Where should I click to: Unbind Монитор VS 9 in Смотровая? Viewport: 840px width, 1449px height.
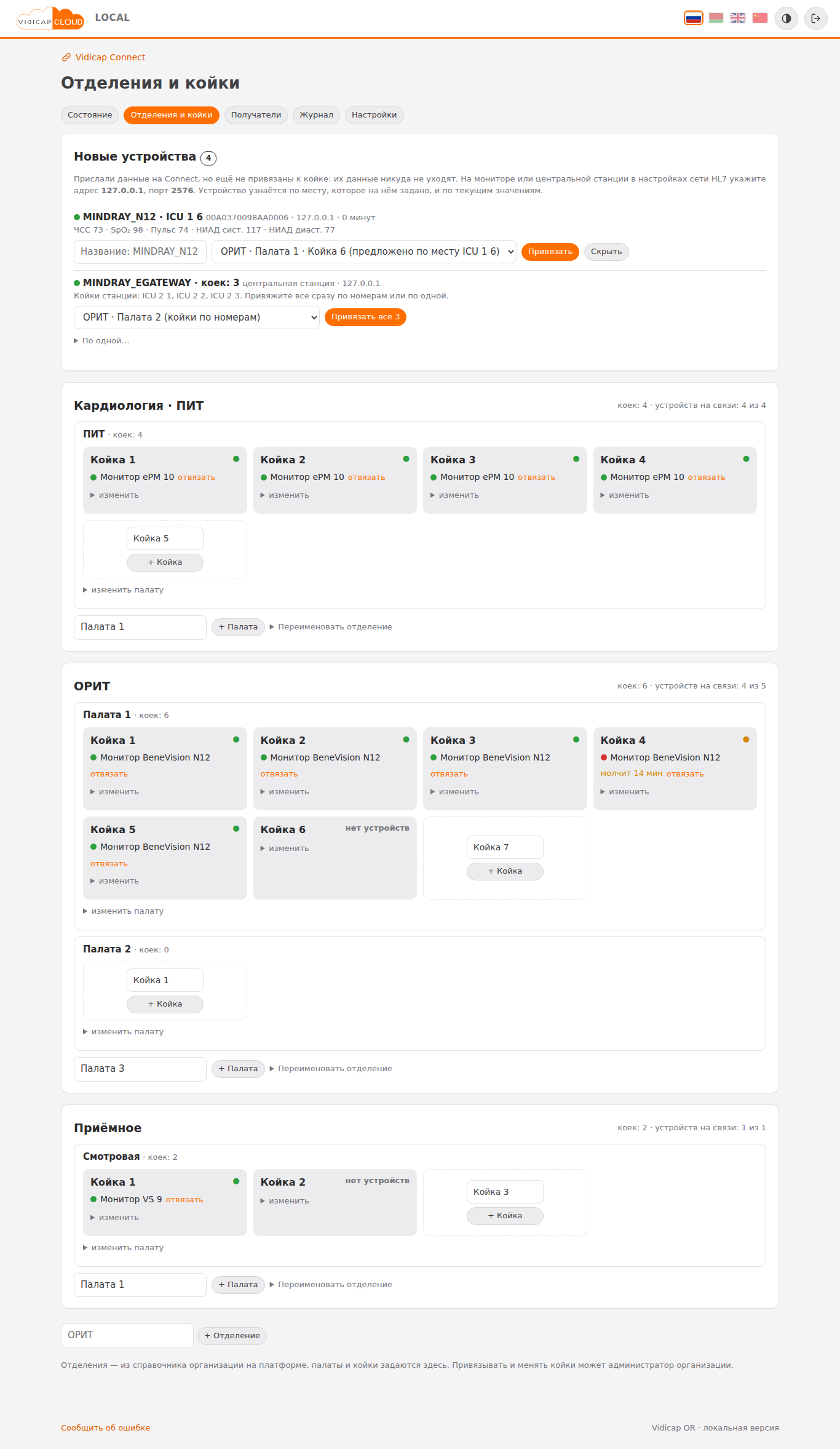click(x=184, y=1200)
